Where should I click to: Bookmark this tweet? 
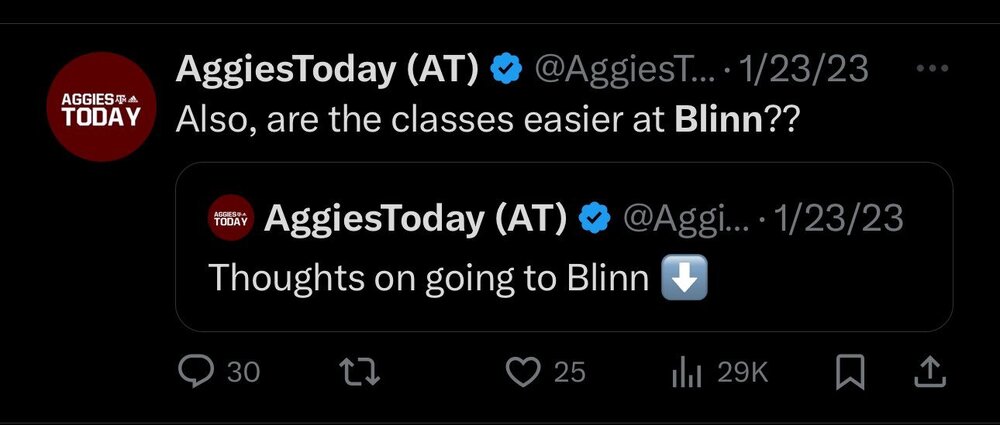tap(849, 372)
